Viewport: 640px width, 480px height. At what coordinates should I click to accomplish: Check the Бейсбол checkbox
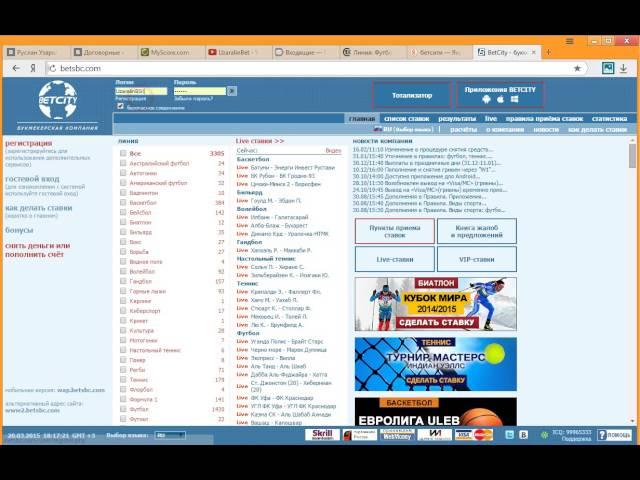pos(123,212)
